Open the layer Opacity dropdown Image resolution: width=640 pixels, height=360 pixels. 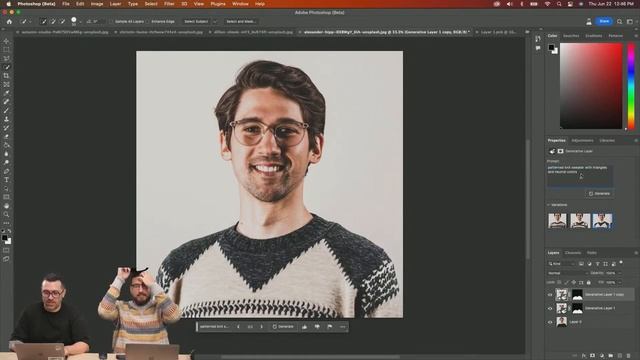(619, 273)
